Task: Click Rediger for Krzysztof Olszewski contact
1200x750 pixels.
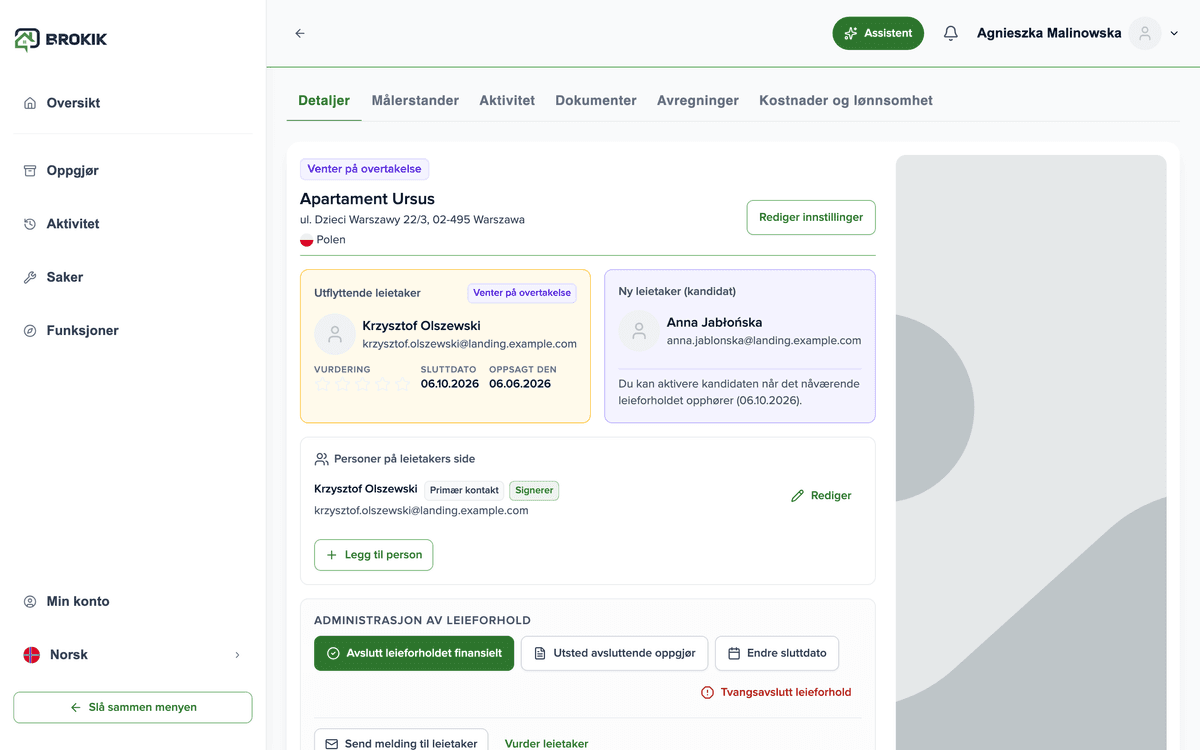Action: [821, 495]
